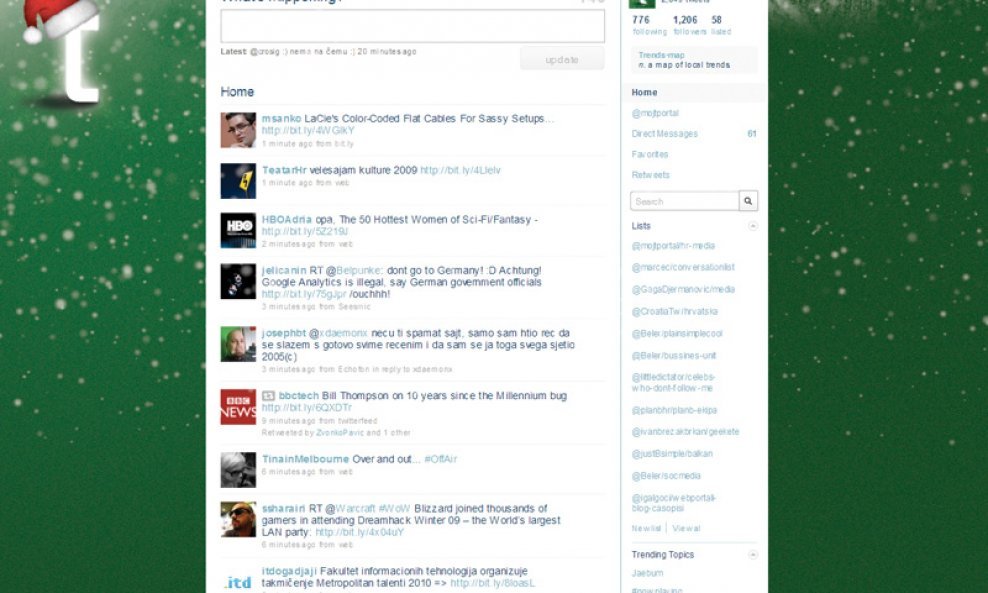
Task: Open the @CroatiaTw/hrvatska list
Action: pos(674,311)
